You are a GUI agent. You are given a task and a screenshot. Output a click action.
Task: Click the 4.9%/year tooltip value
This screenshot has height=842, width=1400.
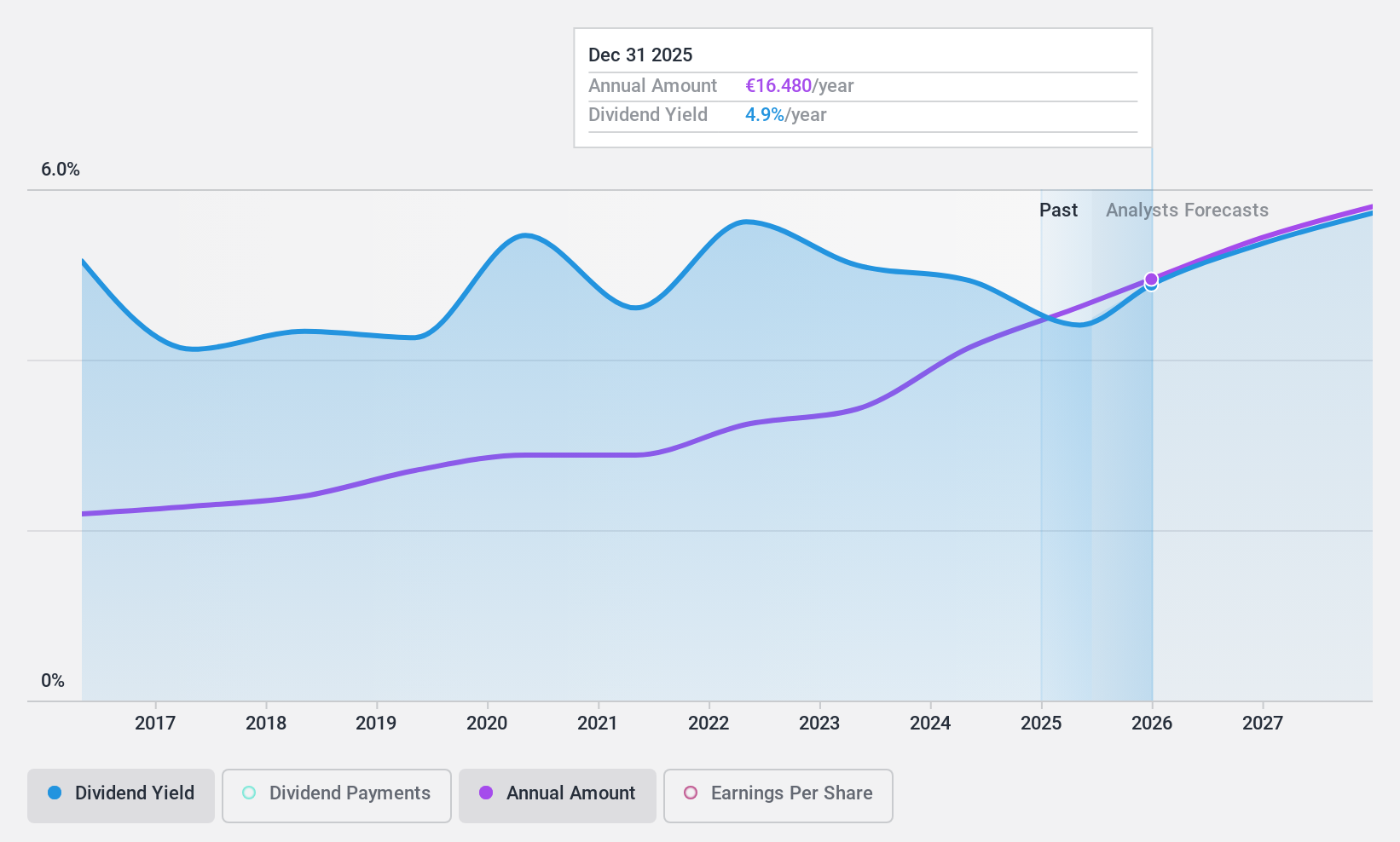pos(786,115)
